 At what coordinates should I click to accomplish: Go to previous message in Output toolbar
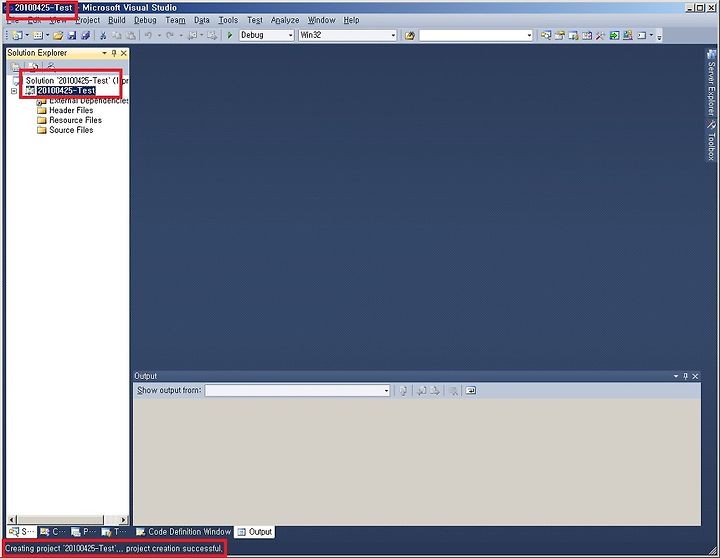[x=422, y=391]
